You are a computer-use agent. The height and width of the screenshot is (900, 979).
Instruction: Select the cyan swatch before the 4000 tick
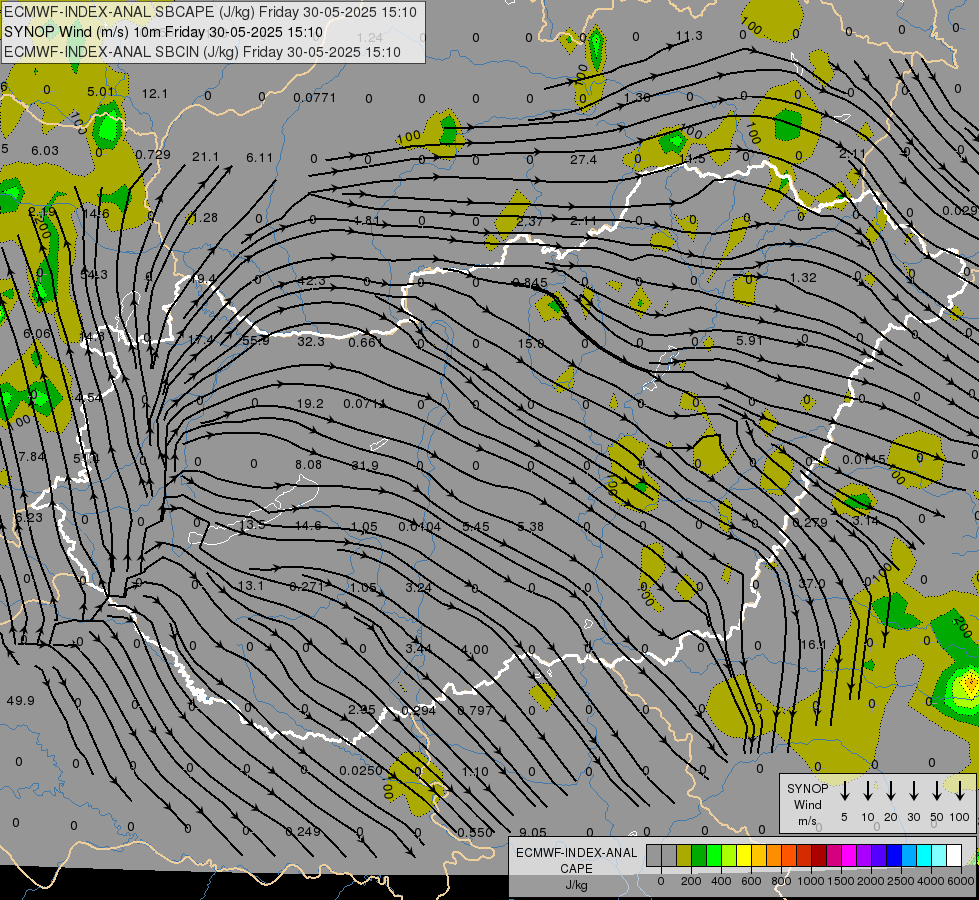[x=925, y=856]
